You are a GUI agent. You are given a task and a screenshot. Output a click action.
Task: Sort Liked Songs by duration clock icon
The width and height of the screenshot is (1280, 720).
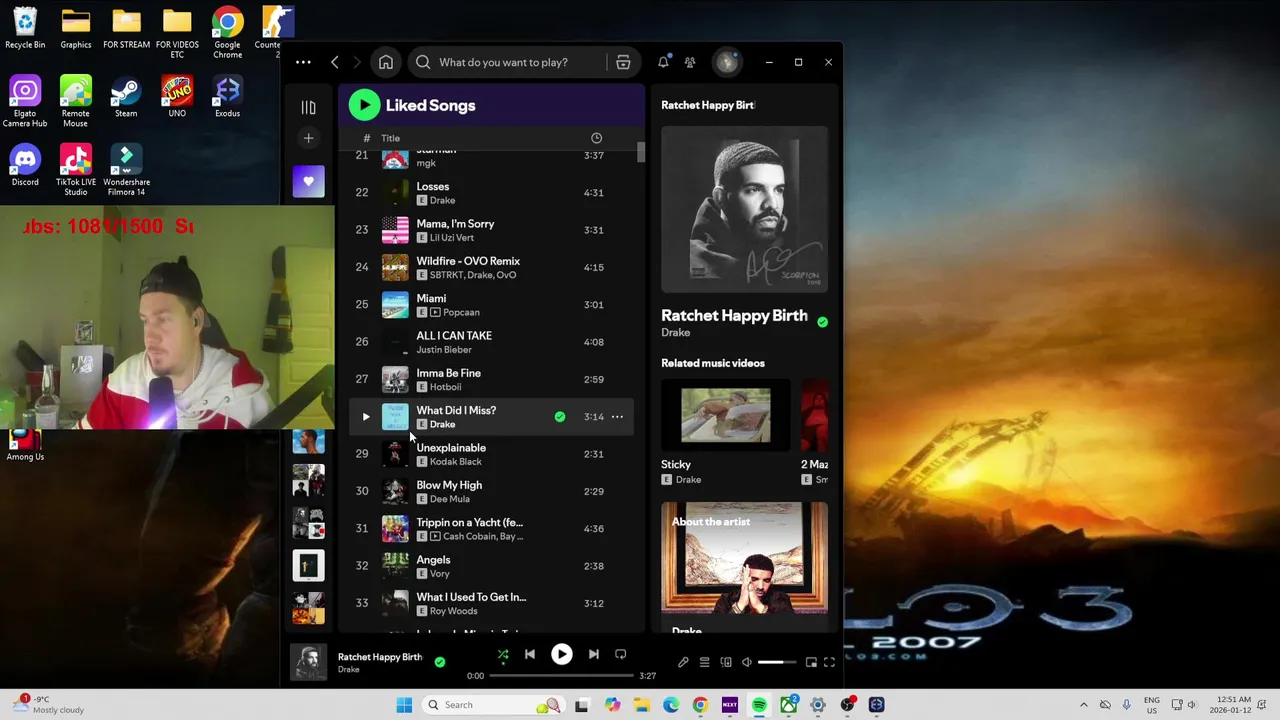(596, 138)
